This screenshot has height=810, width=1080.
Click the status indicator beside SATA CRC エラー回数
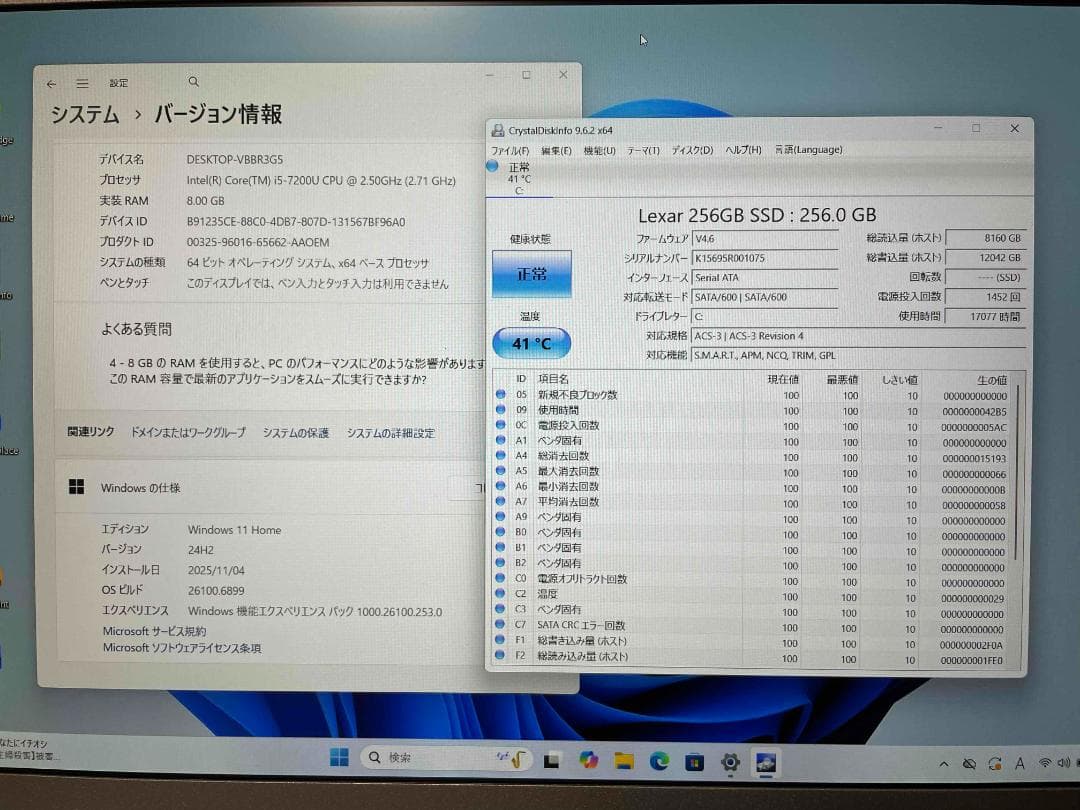click(x=500, y=625)
